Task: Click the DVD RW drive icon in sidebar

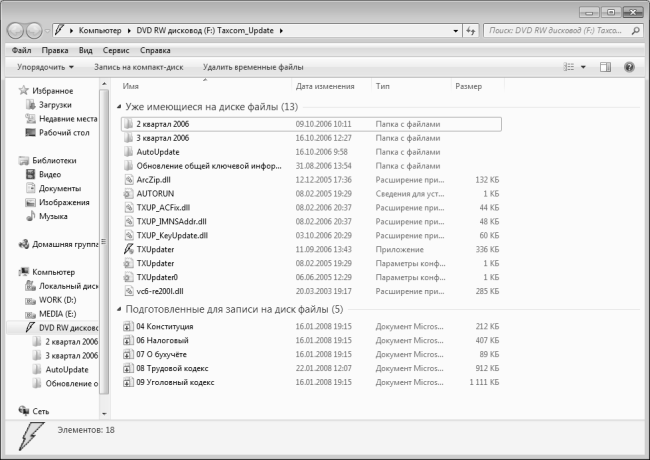Action: click(x=30, y=327)
